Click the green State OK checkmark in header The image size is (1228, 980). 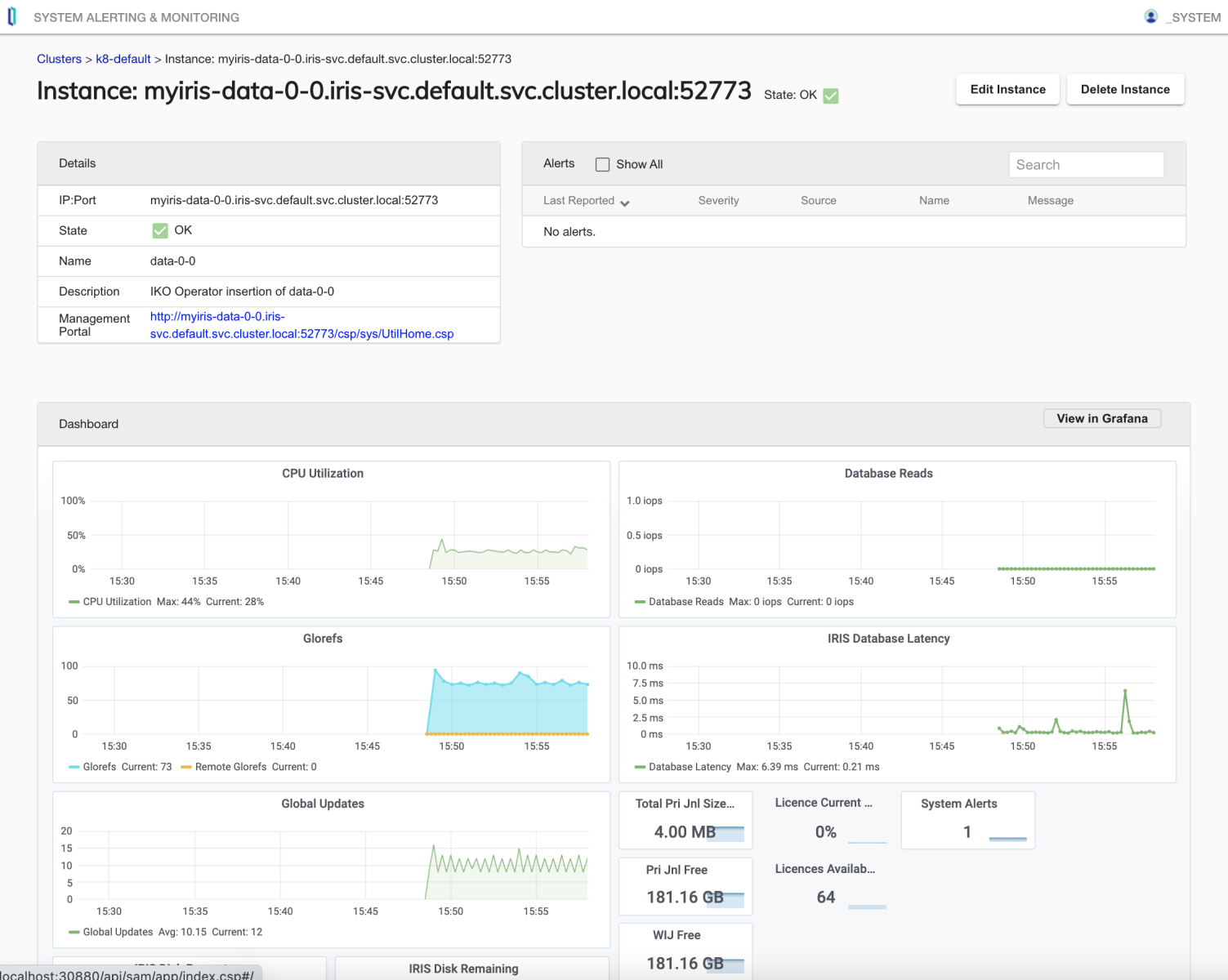pos(830,96)
